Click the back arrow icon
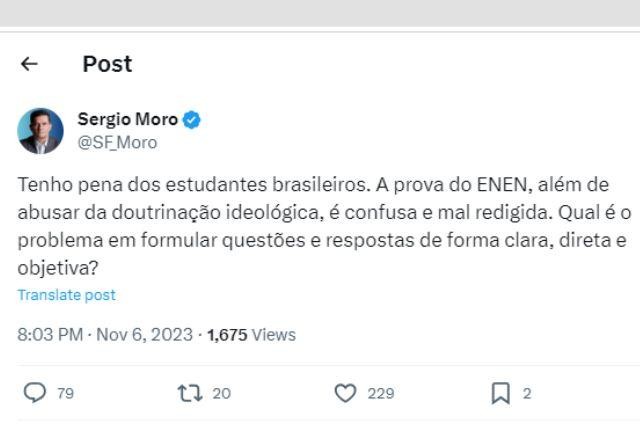Image resolution: width=640 pixels, height=440 pixels. [29, 64]
